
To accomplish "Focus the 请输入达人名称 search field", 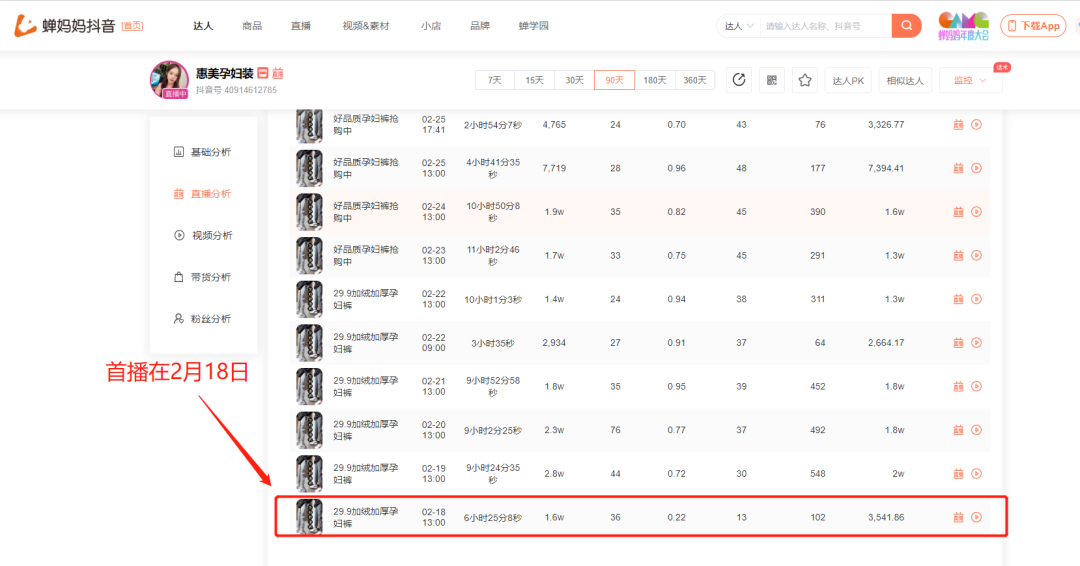I will [825, 26].
